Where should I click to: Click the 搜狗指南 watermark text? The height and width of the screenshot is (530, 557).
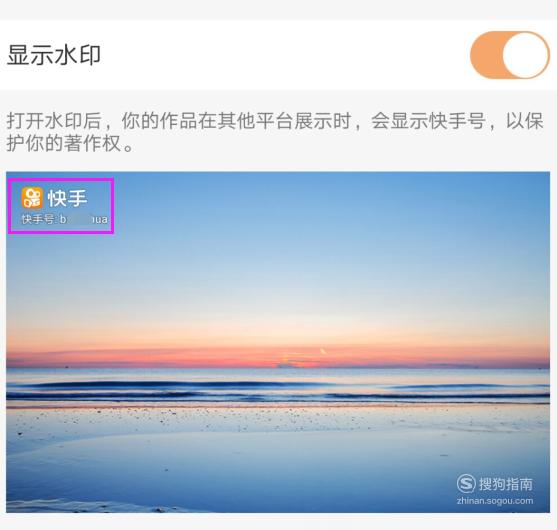click(505, 484)
